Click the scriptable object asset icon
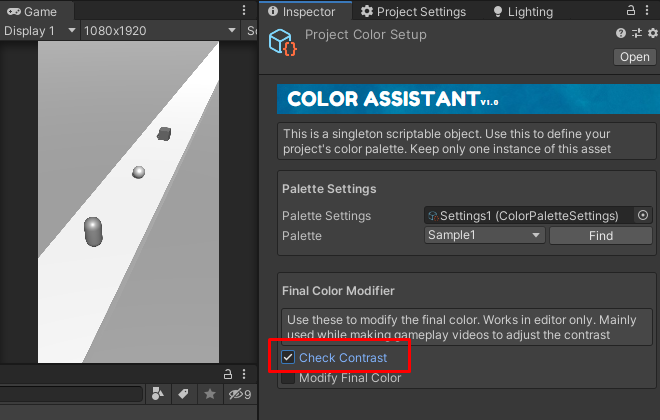 point(282,42)
